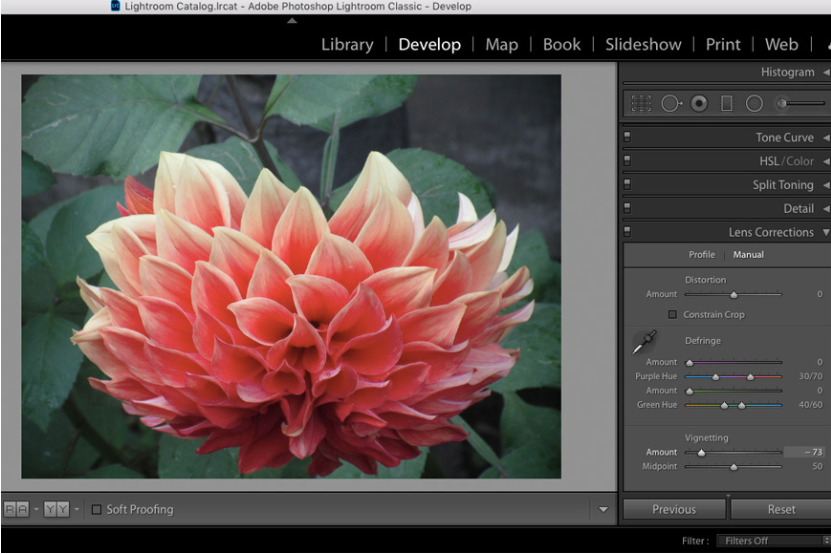Adjust the Vignetting Midpoint slider
This screenshot has width=831, height=554.
[733, 467]
